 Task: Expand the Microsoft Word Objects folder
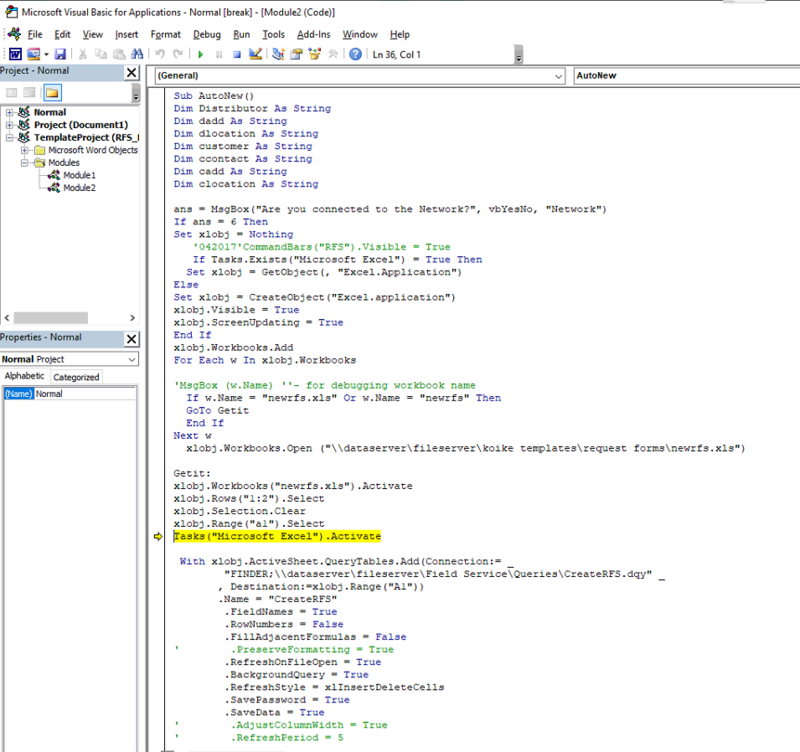(26, 150)
